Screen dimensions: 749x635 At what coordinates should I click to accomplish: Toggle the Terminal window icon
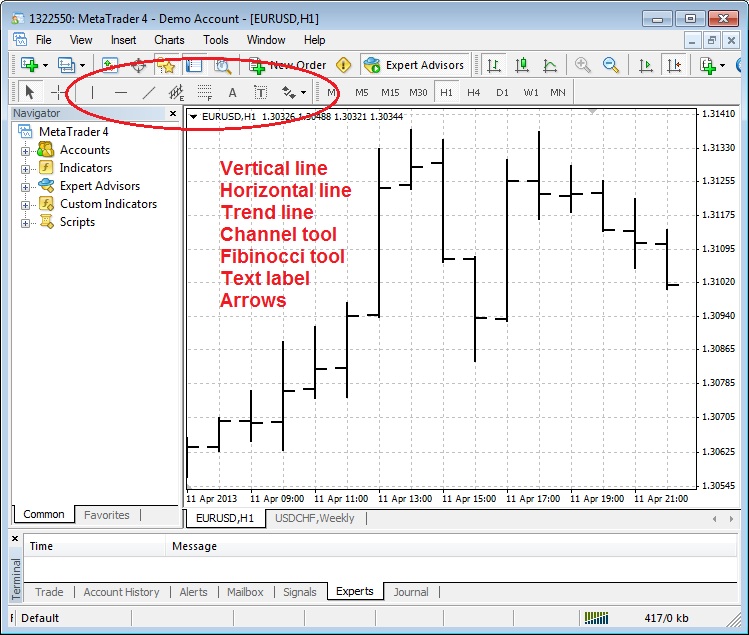click(x=194, y=65)
